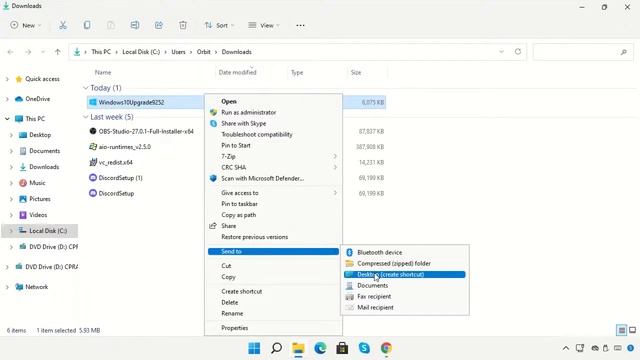
Task: Click This PC breadcrumb segment
Action: point(101,52)
